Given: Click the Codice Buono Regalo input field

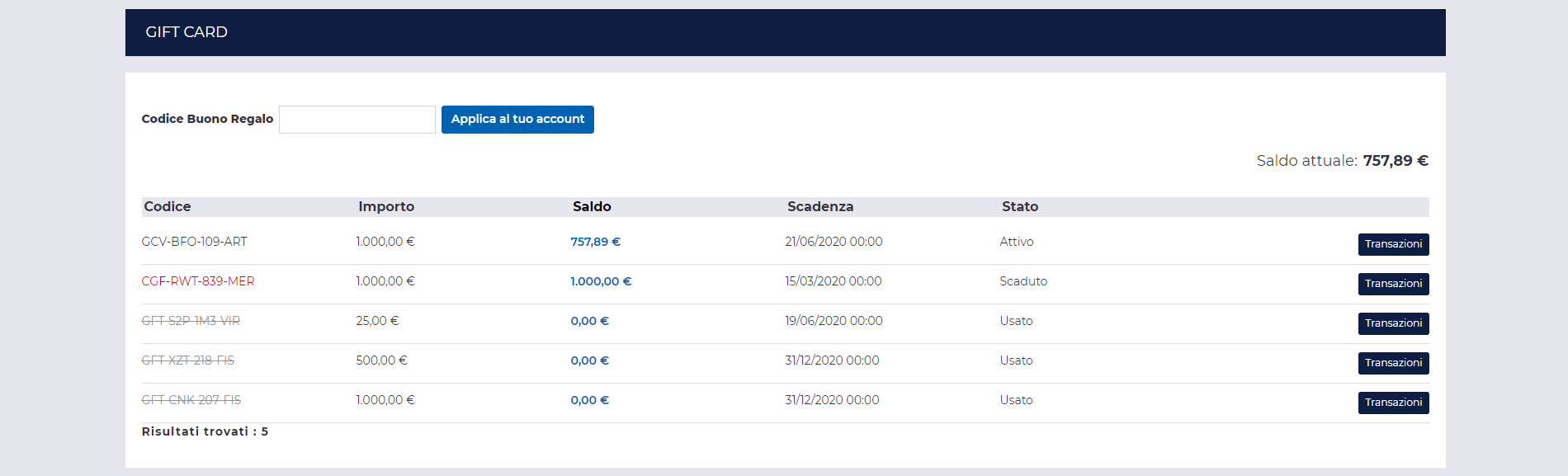Looking at the screenshot, I should (357, 120).
